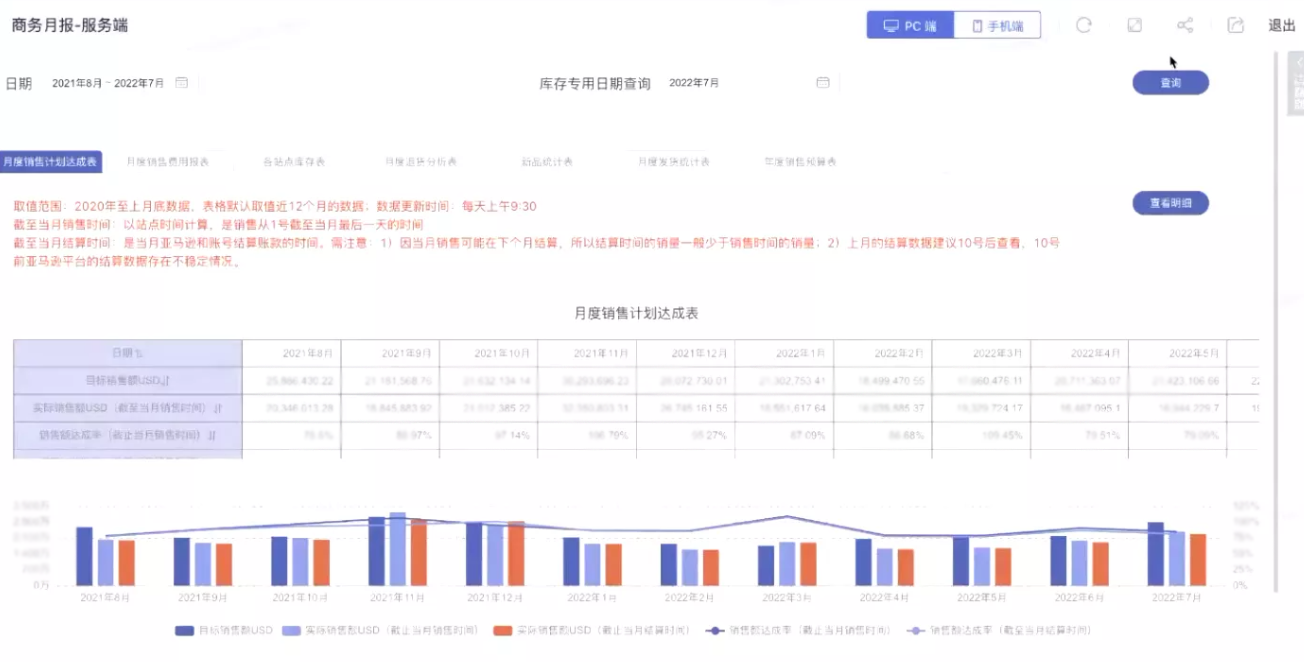
Task: Click the 2022年7月 chart axis label
Action: coord(1175,597)
